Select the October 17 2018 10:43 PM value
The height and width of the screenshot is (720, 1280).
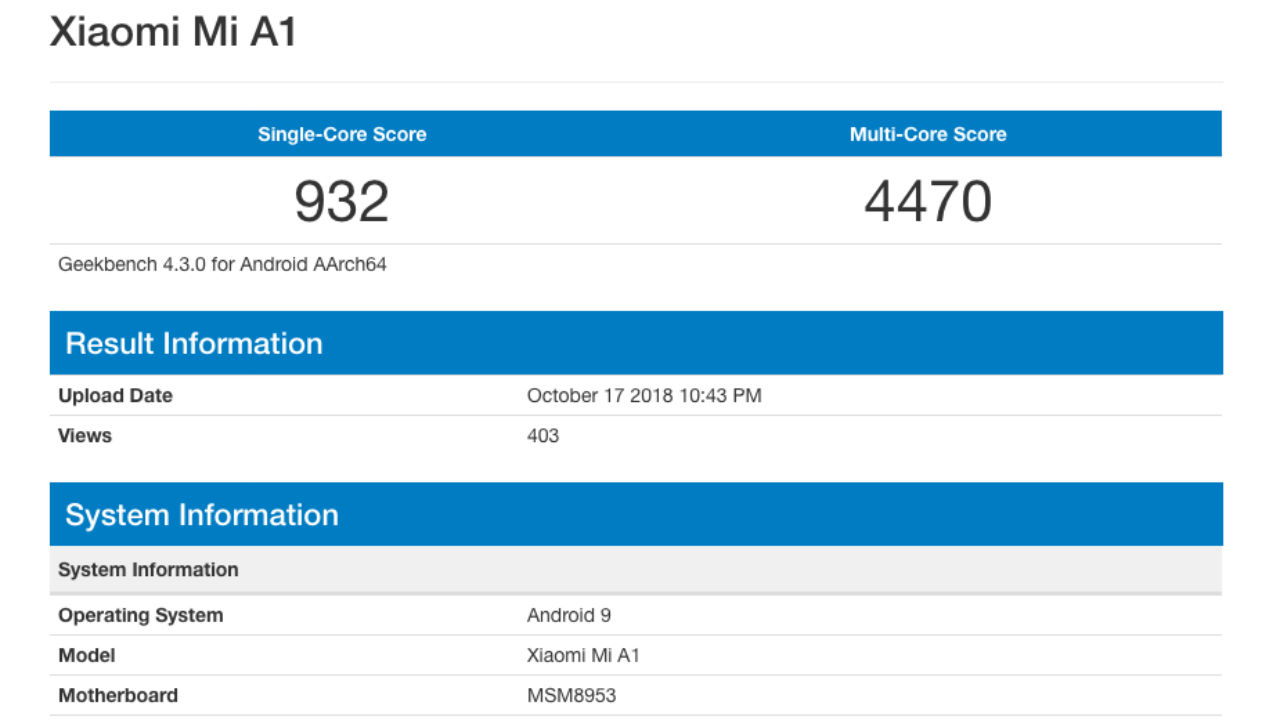coord(644,396)
